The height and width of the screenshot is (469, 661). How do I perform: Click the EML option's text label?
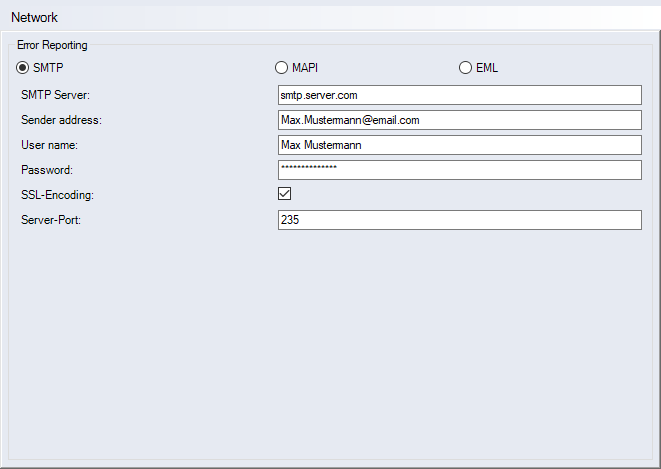click(x=486, y=68)
